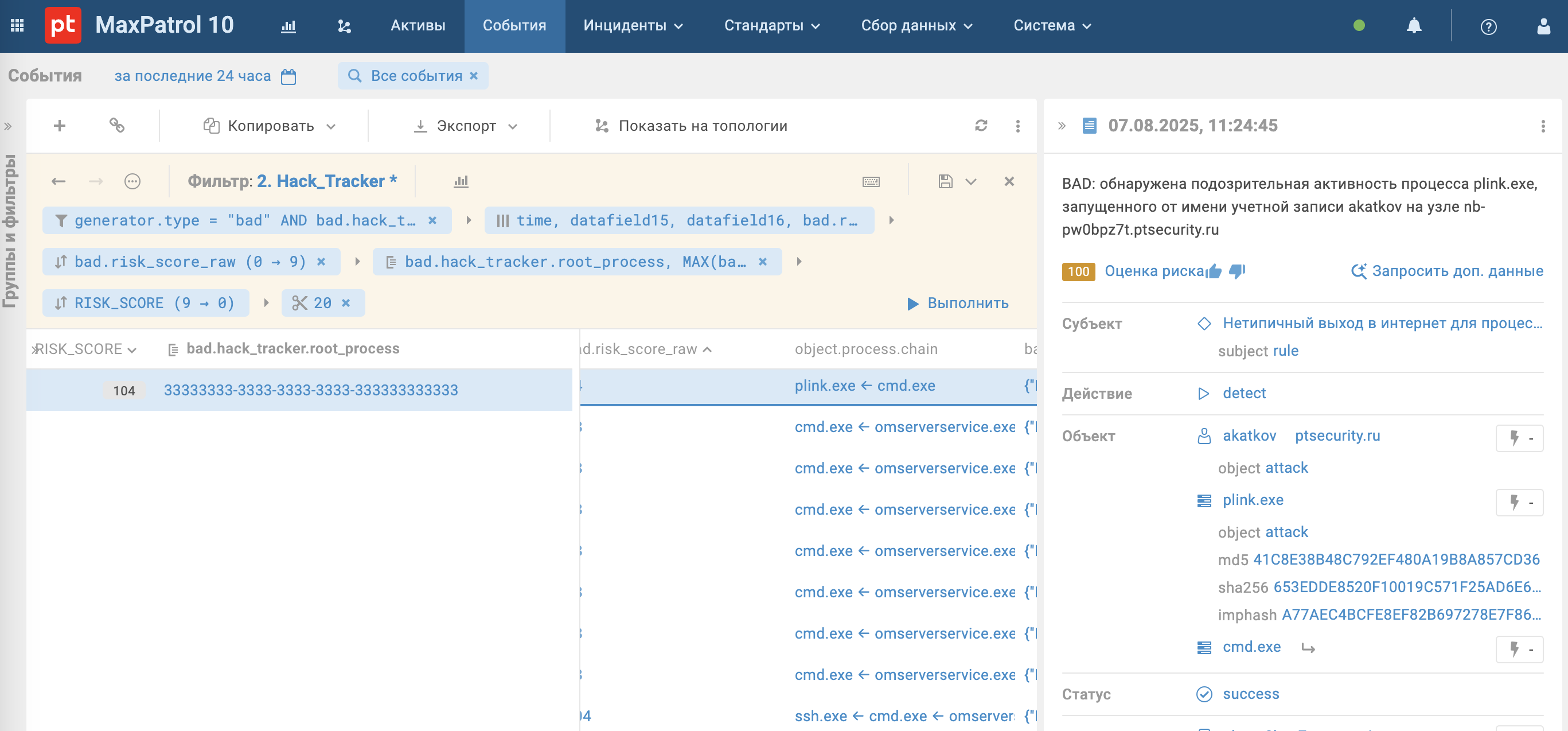Go back with filter left arrow

pos(58,181)
